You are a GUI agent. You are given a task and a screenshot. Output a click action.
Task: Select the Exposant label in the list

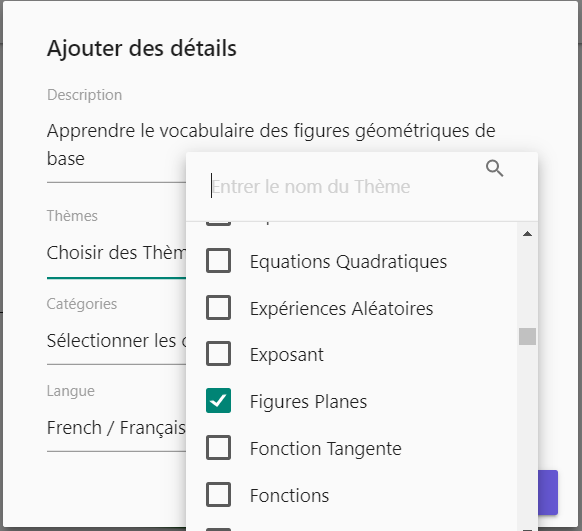click(x=287, y=355)
